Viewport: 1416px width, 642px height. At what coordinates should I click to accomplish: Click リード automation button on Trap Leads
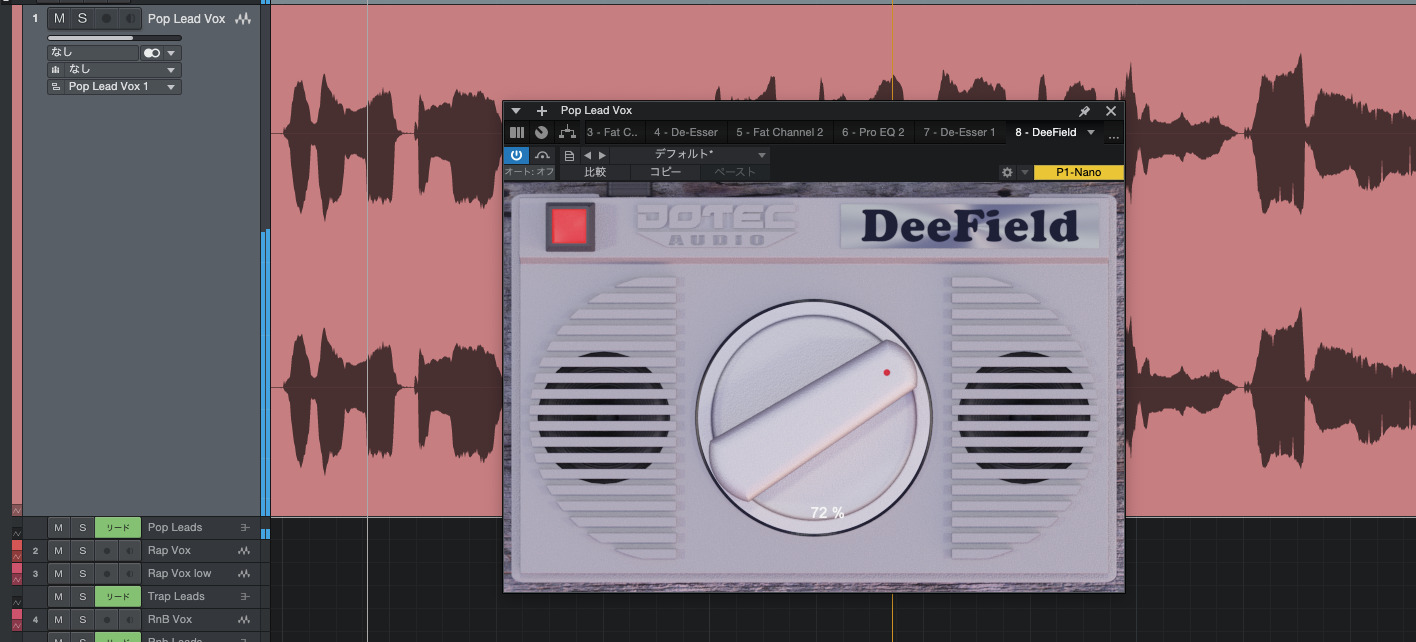(x=118, y=597)
